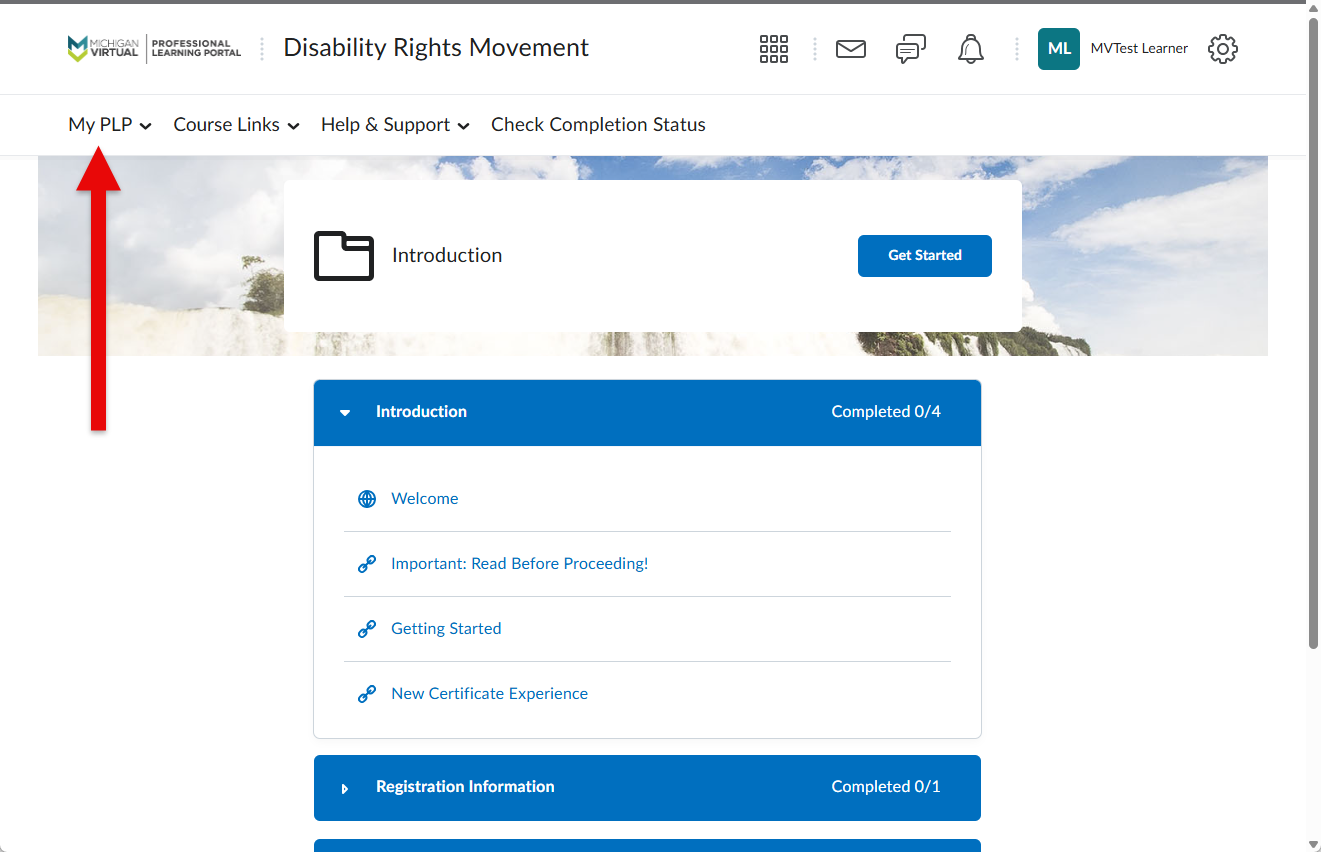Open the subscription alerts chat icon
The width and height of the screenshot is (1321, 852).
(911, 49)
